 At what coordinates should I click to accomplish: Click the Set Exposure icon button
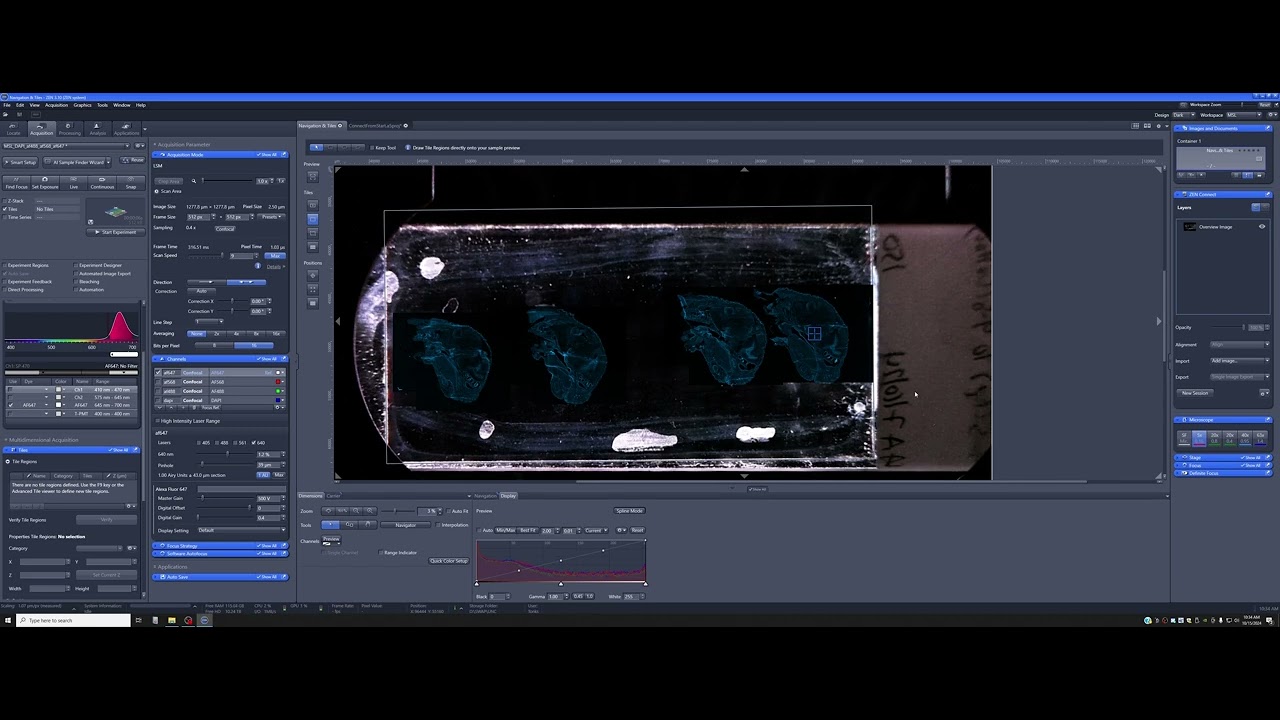tap(45, 182)
